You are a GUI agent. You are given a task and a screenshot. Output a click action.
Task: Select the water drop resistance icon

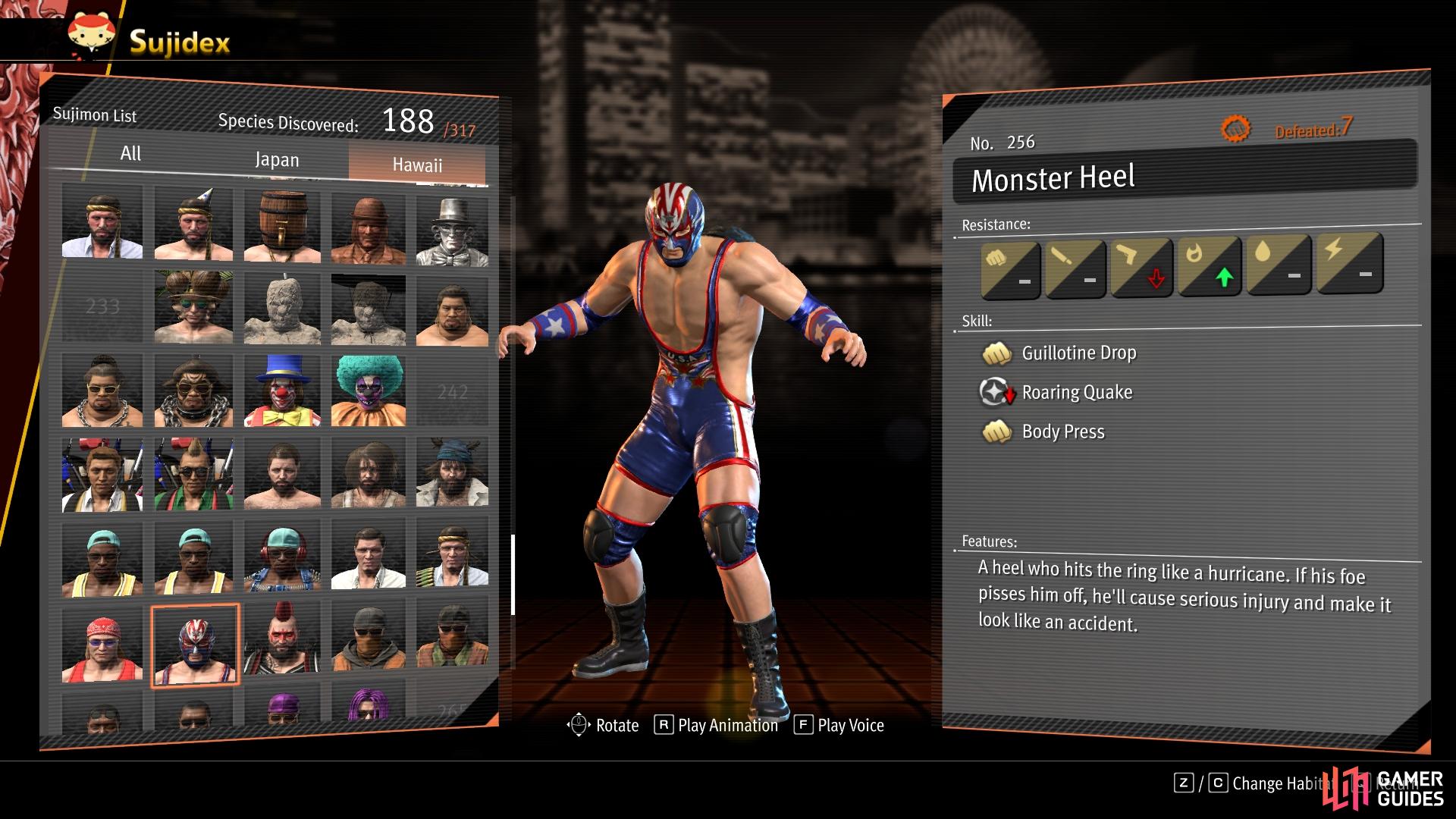pos(1279,265)
